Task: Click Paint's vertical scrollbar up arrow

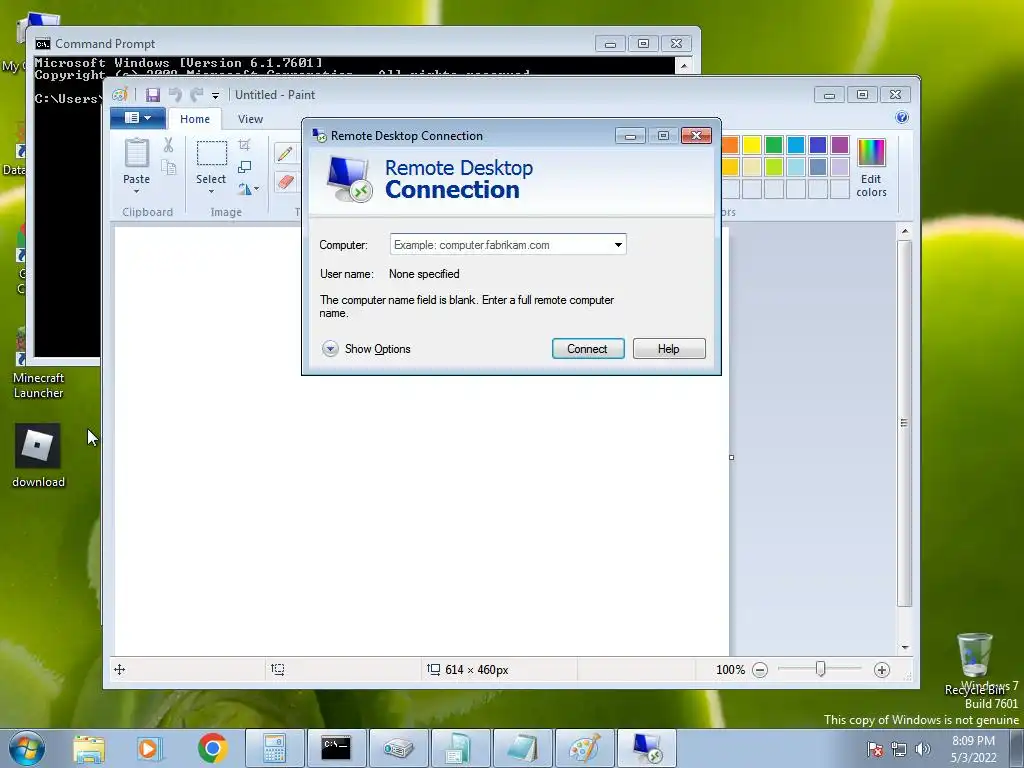Action: pos(904,231)
